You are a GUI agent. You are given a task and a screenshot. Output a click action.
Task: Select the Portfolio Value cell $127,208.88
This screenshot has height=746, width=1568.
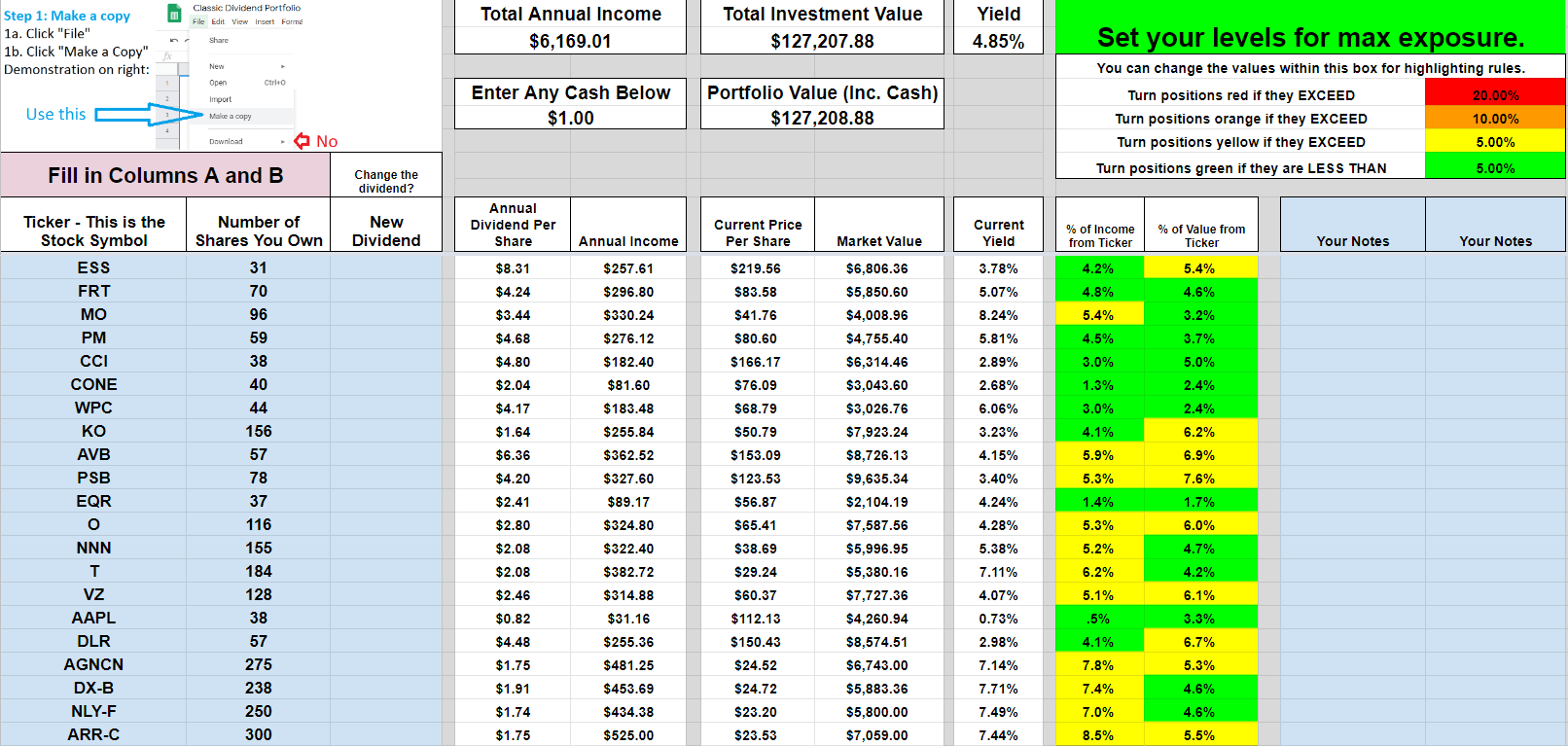click(x=822, y=118)
